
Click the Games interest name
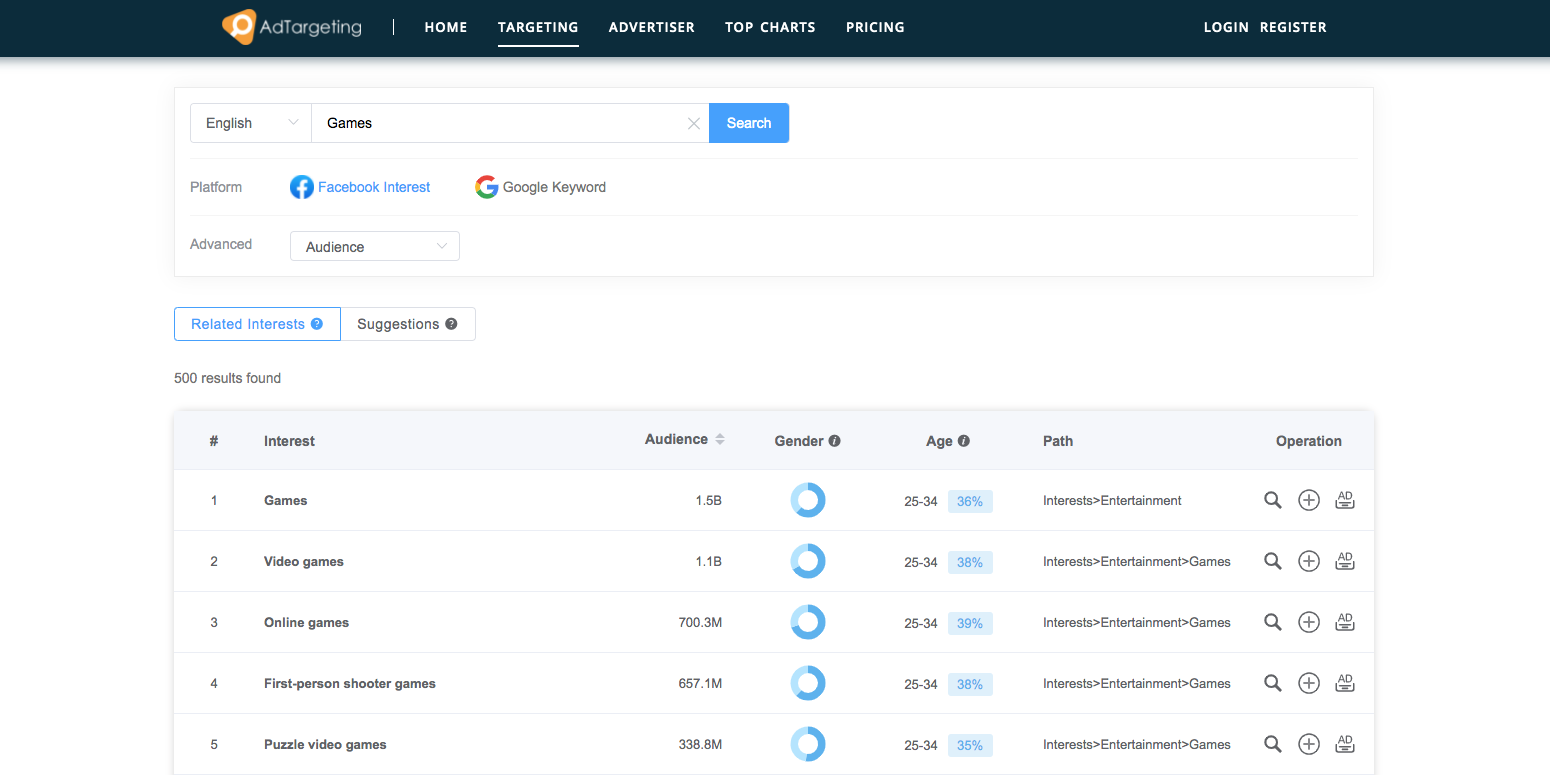click(286, 500)
